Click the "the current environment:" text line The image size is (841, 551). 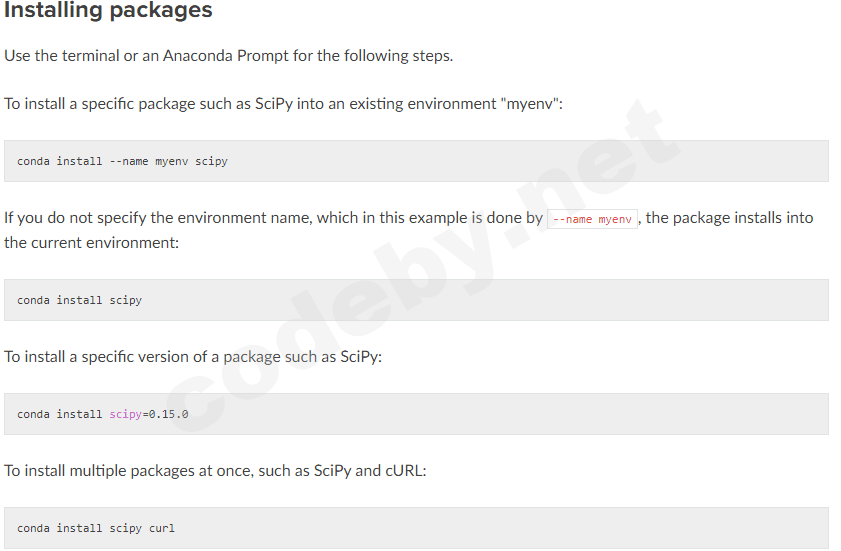click(91, 243)
